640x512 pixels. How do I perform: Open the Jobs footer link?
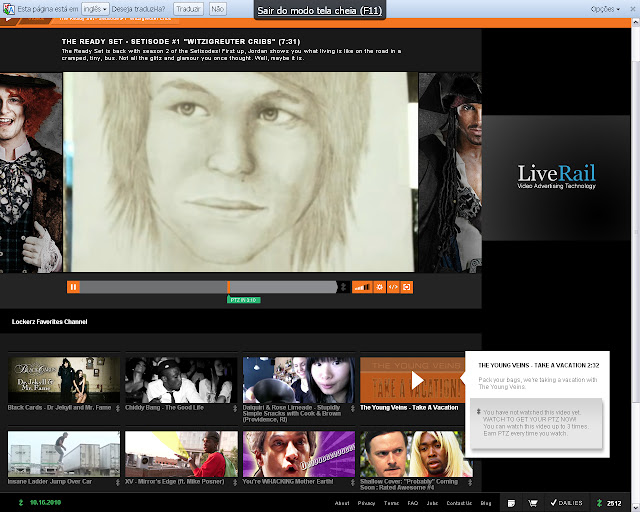point(432,503)
